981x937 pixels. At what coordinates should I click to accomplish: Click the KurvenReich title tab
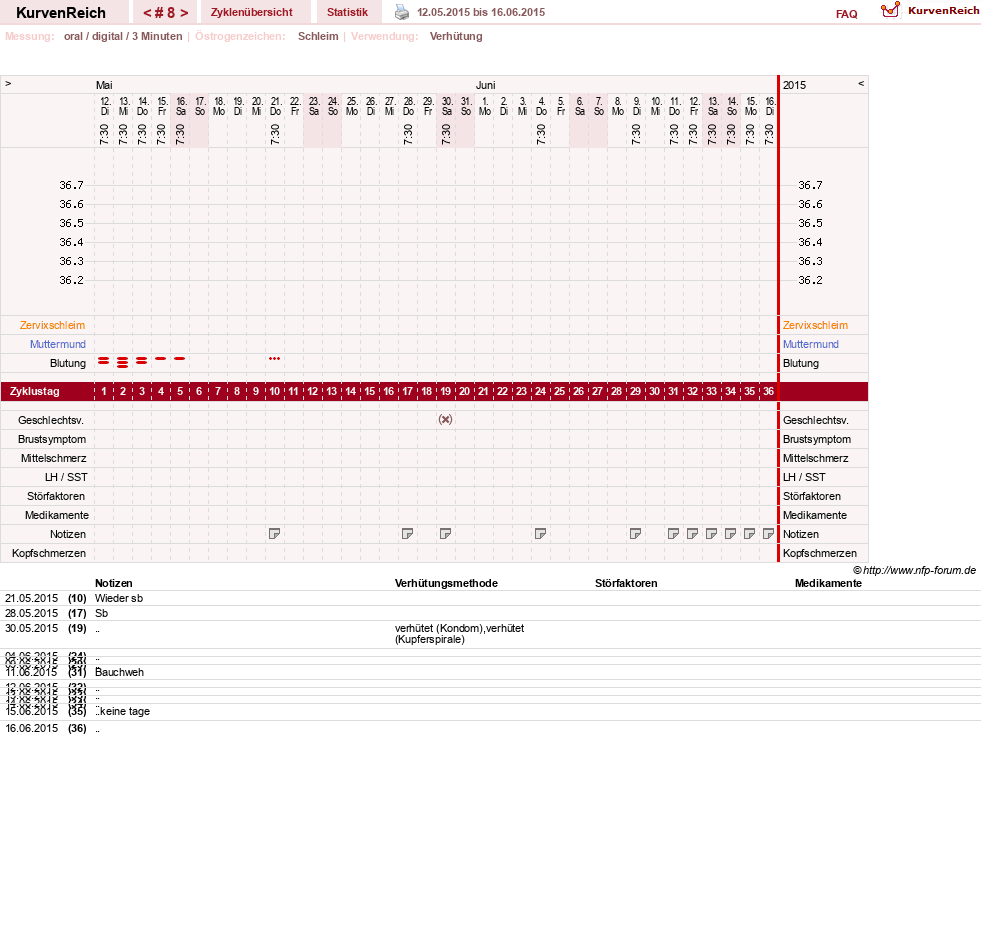coord(61,13)
